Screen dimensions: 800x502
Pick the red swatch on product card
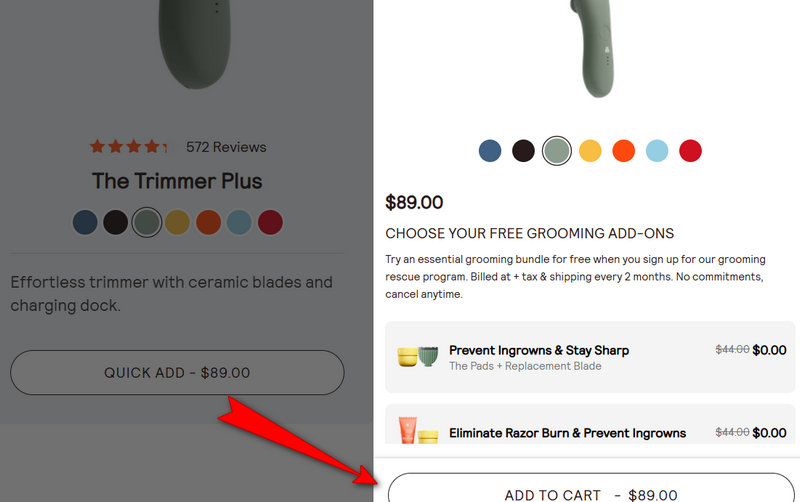click(270, 222)
